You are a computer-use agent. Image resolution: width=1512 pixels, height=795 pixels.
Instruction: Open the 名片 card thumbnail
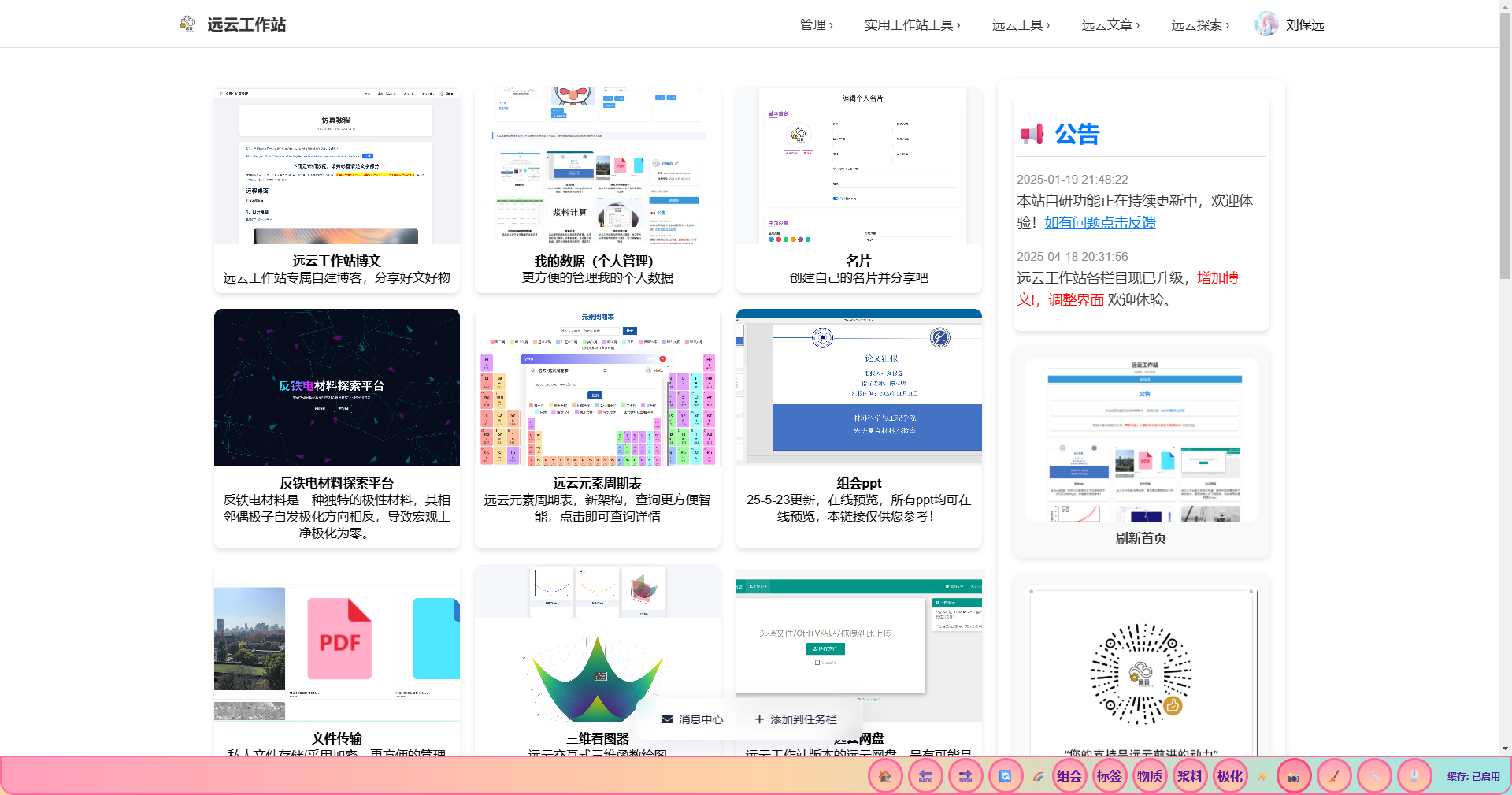click(x=859, y=165)
